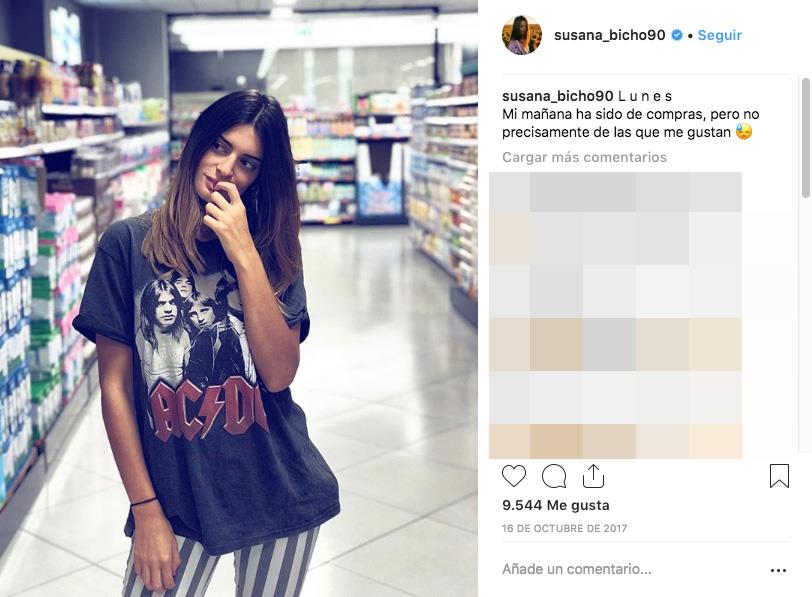This screenshot has height=597, width=812.
Task: Share the post using the upload arrow icon
Action: [593, 476]
